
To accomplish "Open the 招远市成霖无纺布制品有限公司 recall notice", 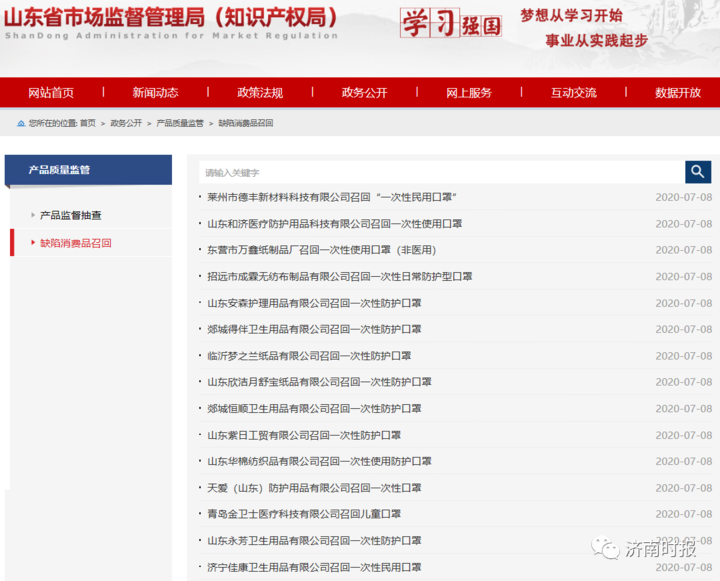I will pyautogui.click(x=340, y=276).
